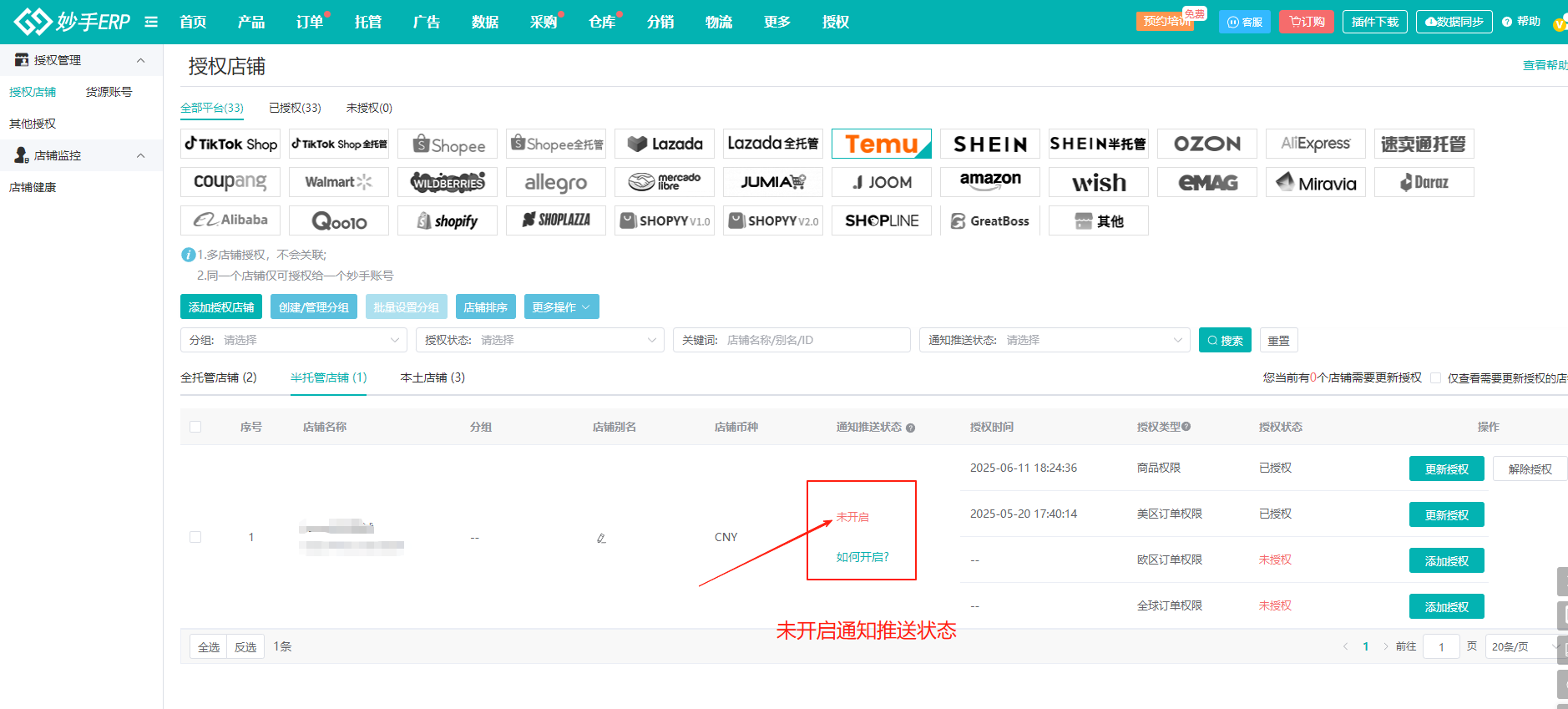1568x709 pixels.
Task: Select the amazon platform logo
Action: (x=990, y=182)
